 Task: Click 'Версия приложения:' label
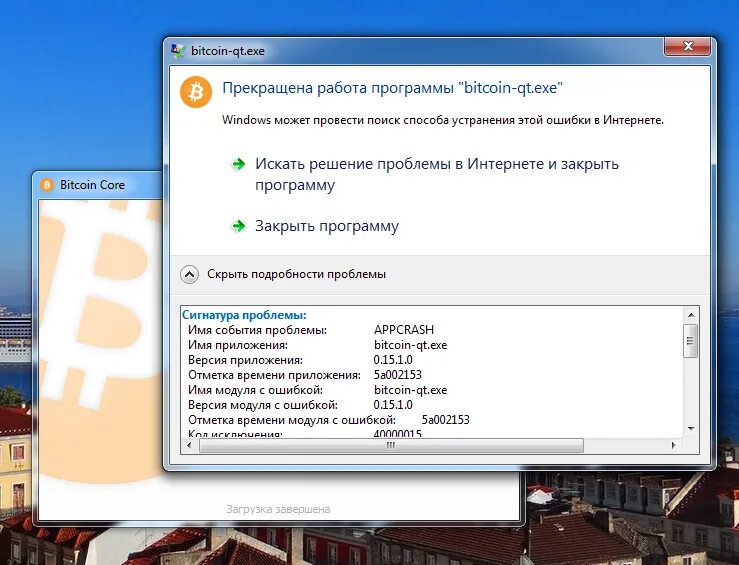point(245,360)
